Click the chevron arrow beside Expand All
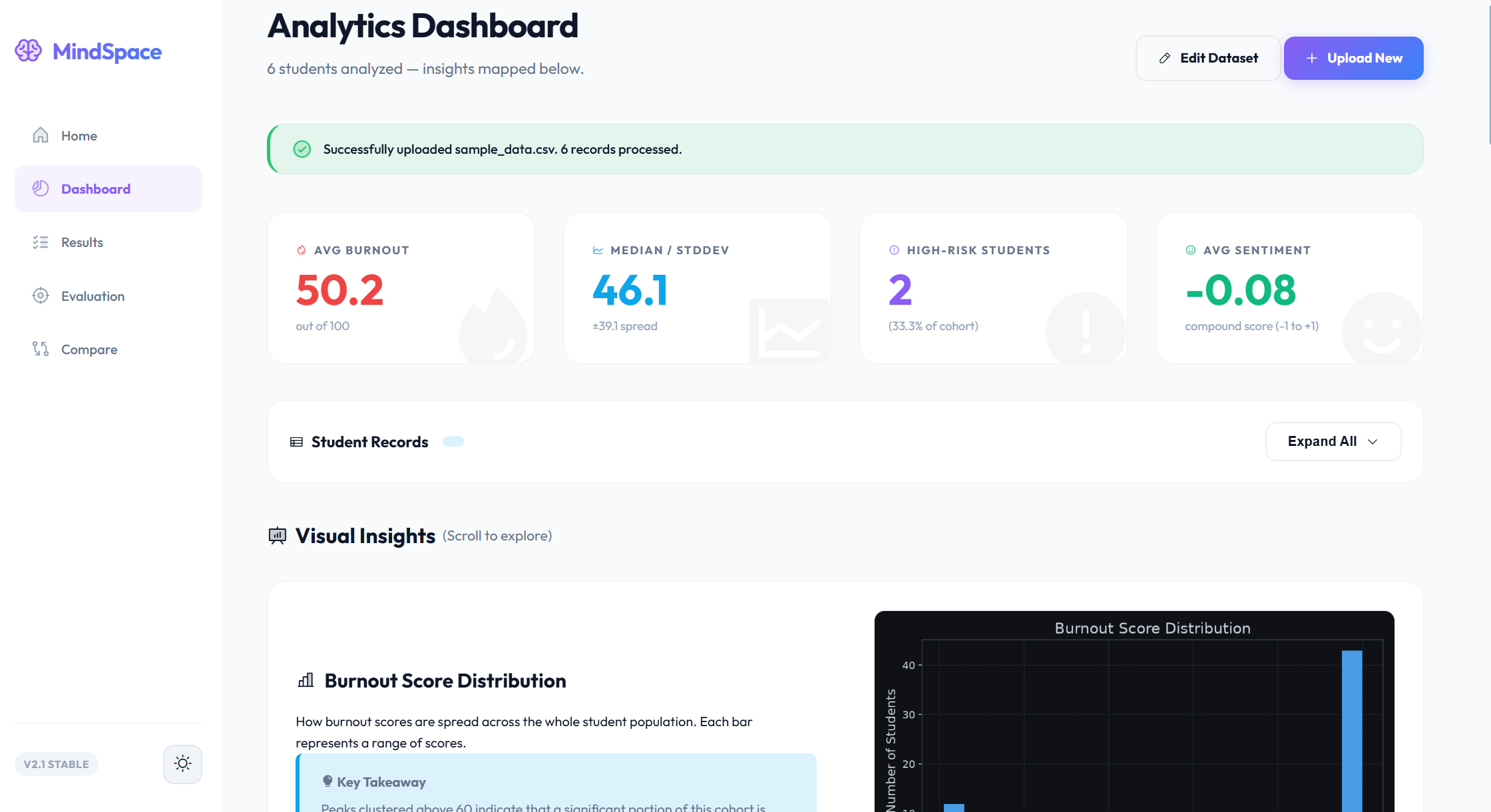This screenshot has height=812, width=1491. point(1373,442)
